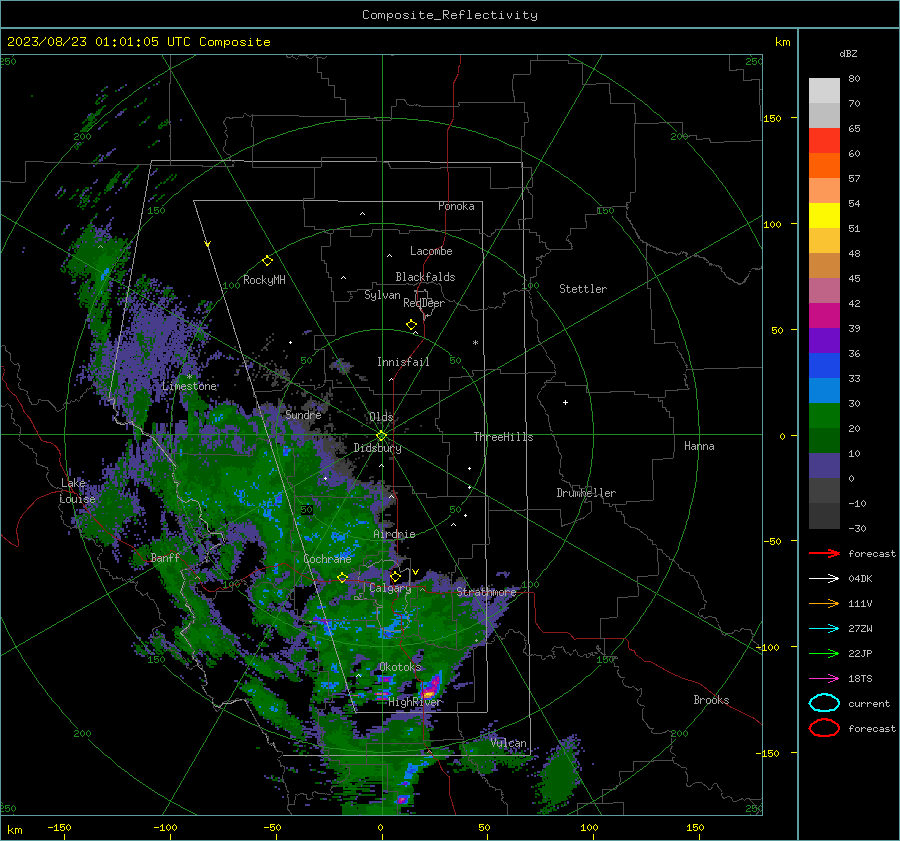Click yellow radar-center diamond near Olds
This screenshot has height=841, width=900.
point(381,436)
